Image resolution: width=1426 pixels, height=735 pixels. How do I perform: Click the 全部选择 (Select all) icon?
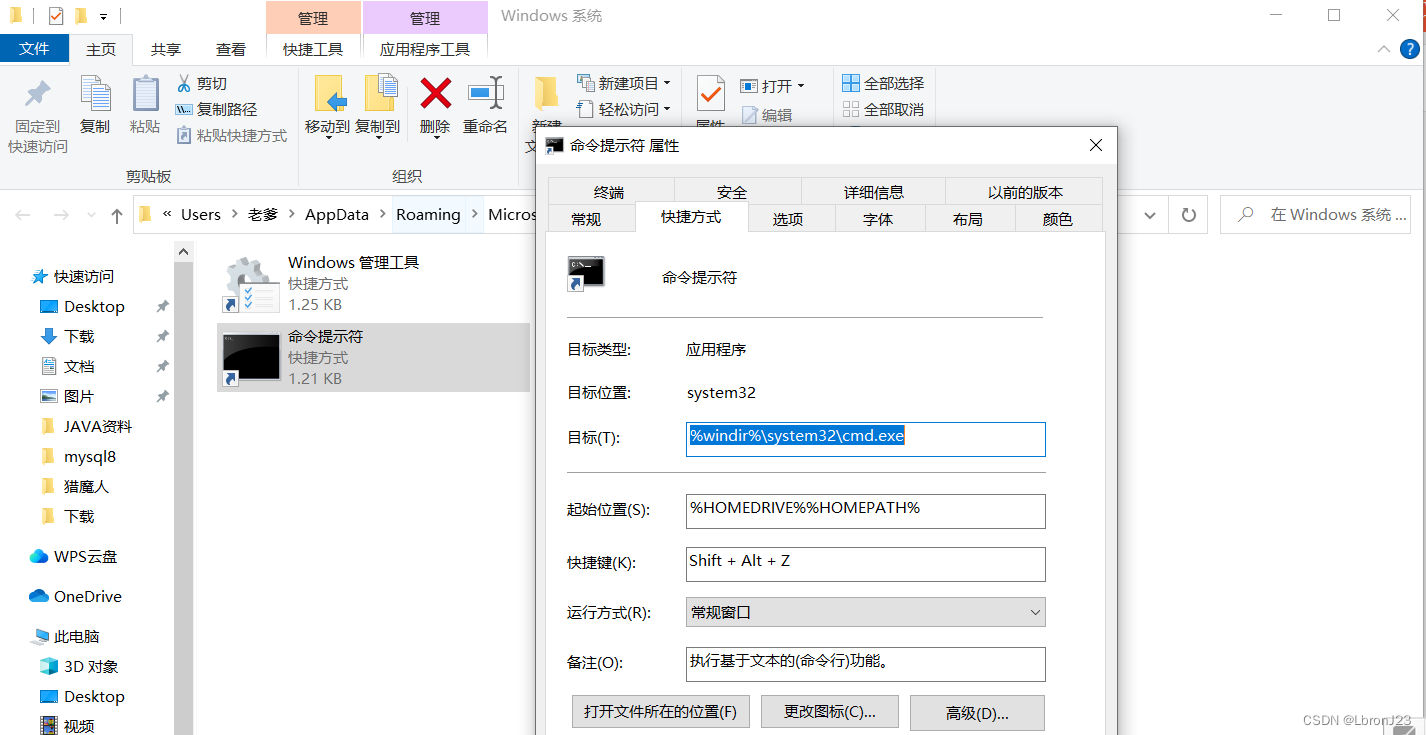coord(853,83)
